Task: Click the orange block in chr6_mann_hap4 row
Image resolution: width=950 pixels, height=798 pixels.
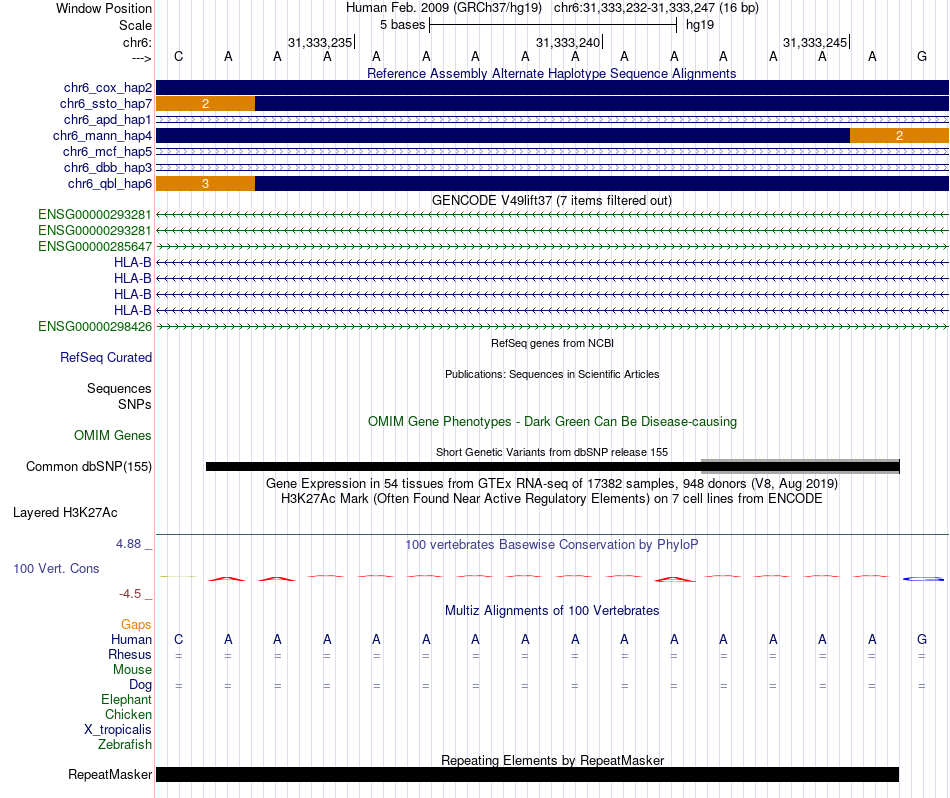Action: pyautogui.click(x=899, y=136)
